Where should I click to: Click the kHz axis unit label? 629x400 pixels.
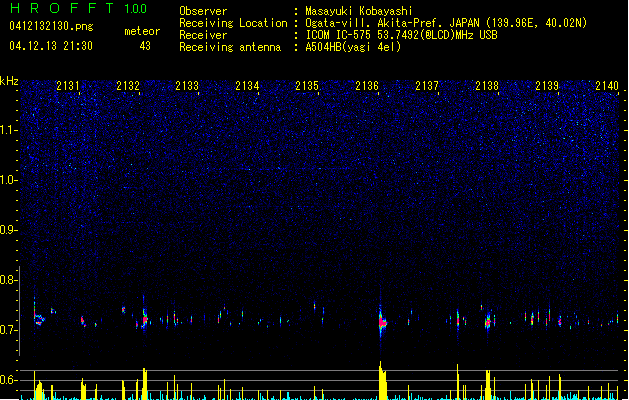(9, 81)
